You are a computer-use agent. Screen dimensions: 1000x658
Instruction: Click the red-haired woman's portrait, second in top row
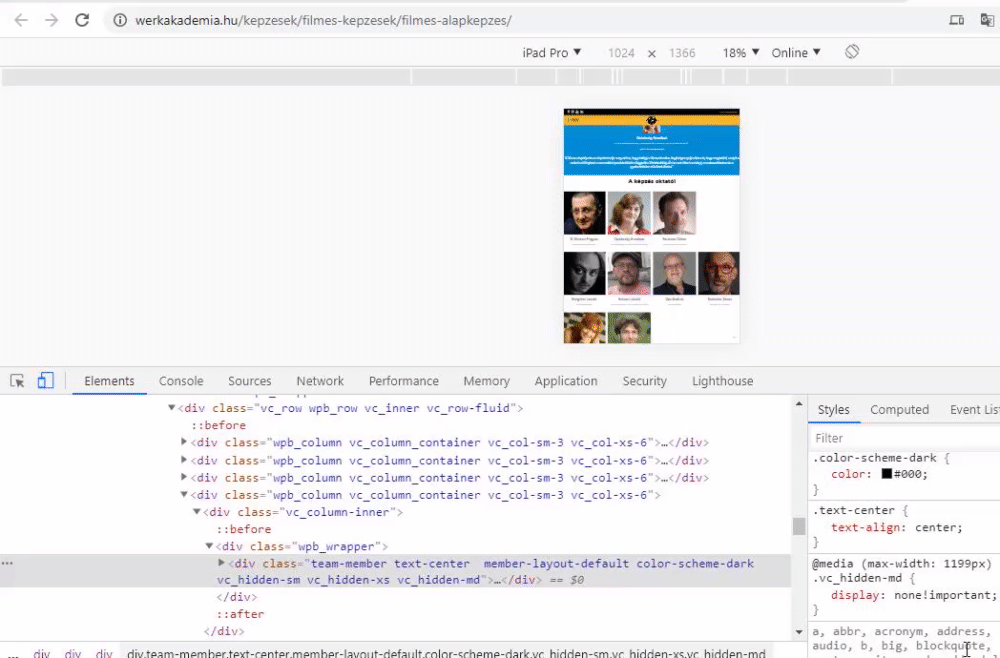[x=629, y=213]
